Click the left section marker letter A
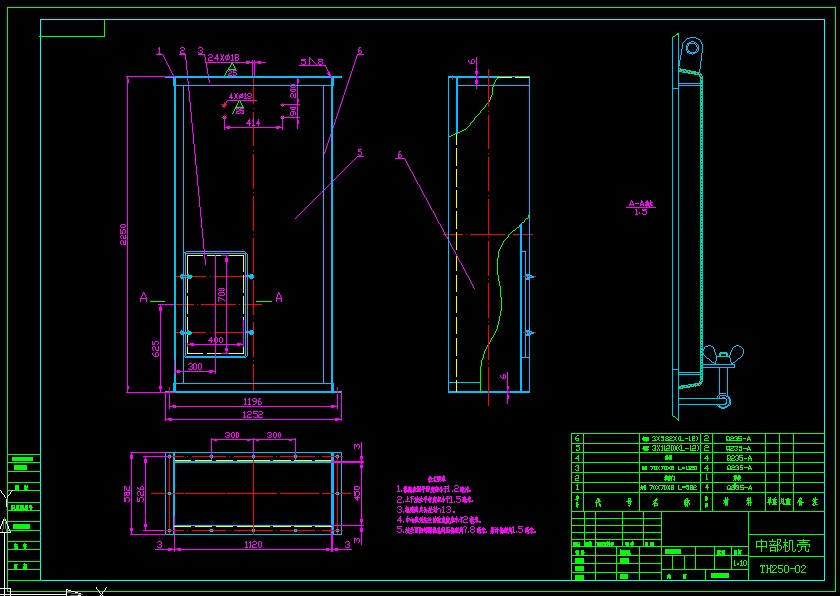This screenshot has height=596, width=840. point(145,298)
